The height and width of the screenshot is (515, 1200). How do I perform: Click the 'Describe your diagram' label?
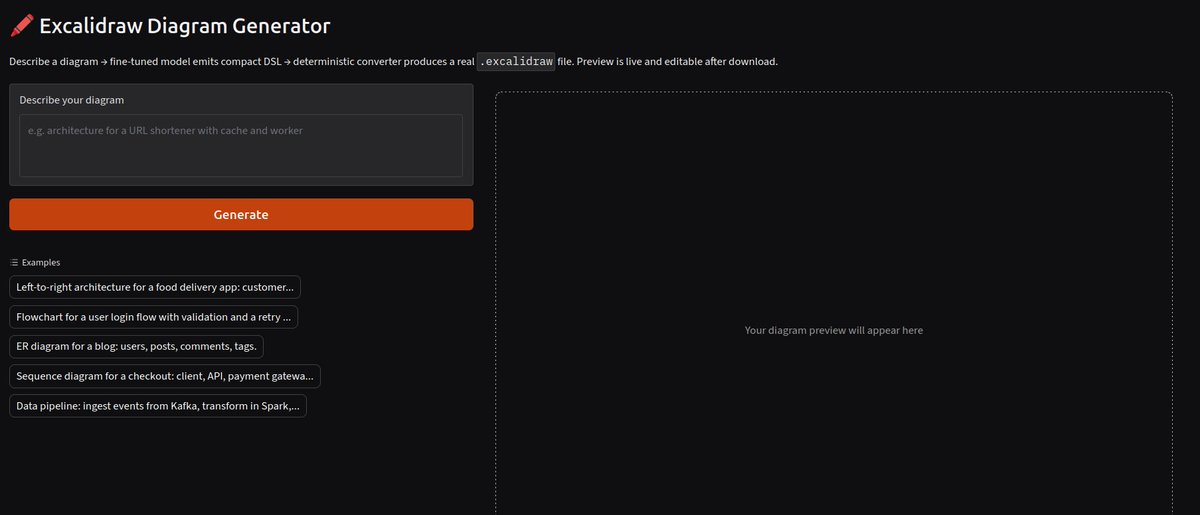tap(72, 100)
